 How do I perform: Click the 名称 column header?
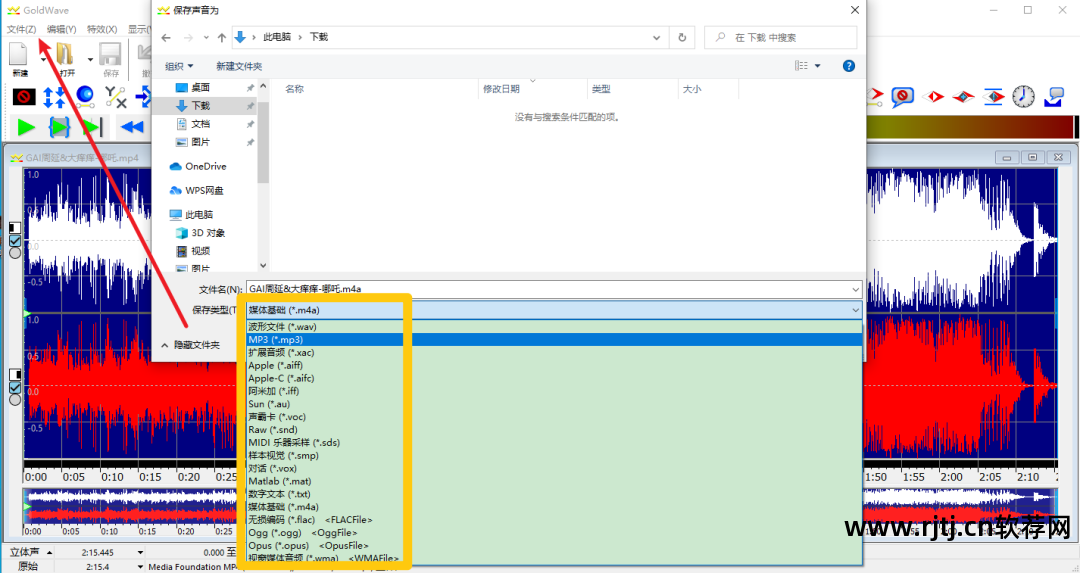click(x=295, y=89)
